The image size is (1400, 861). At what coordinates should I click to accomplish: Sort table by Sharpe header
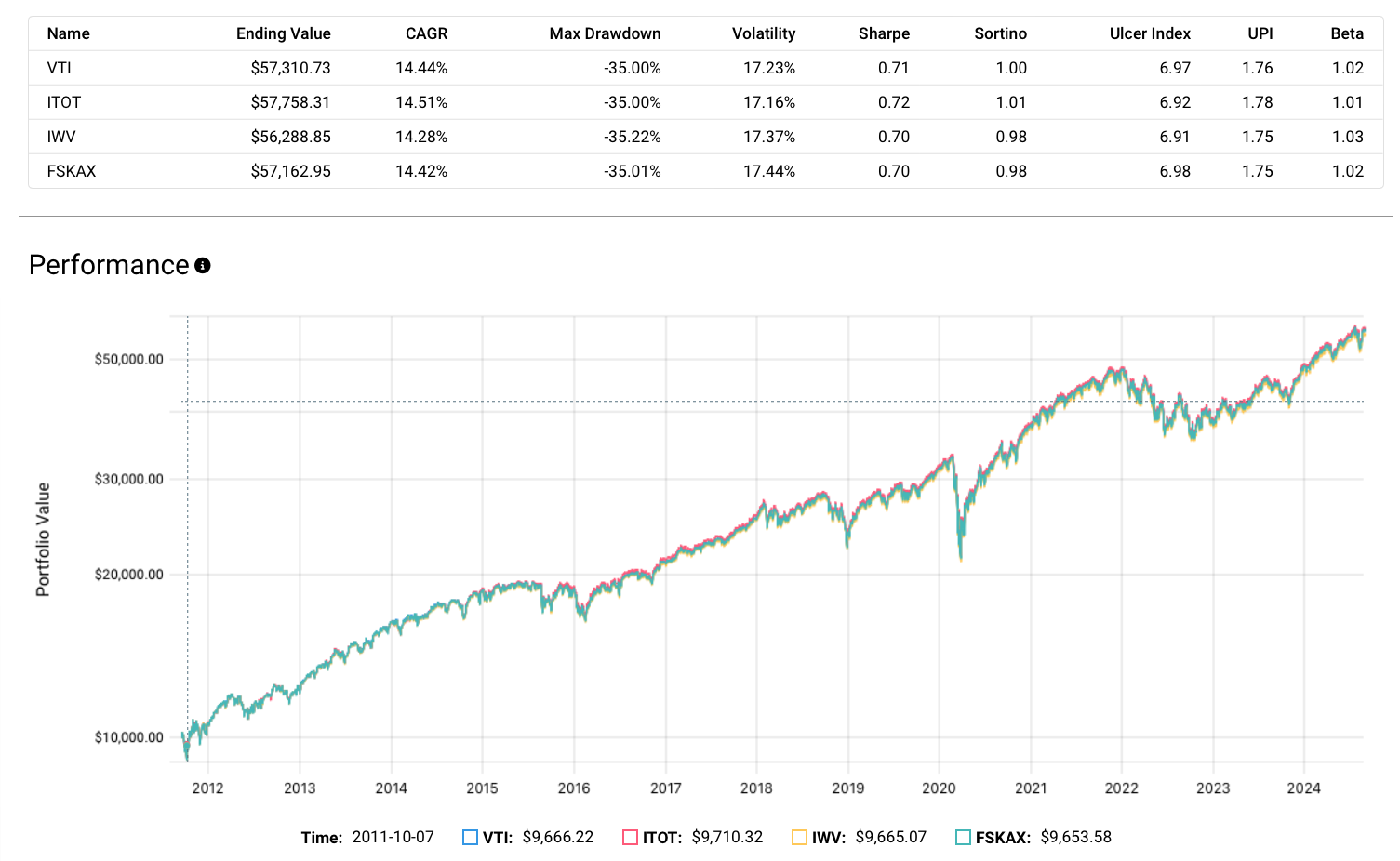885,33
